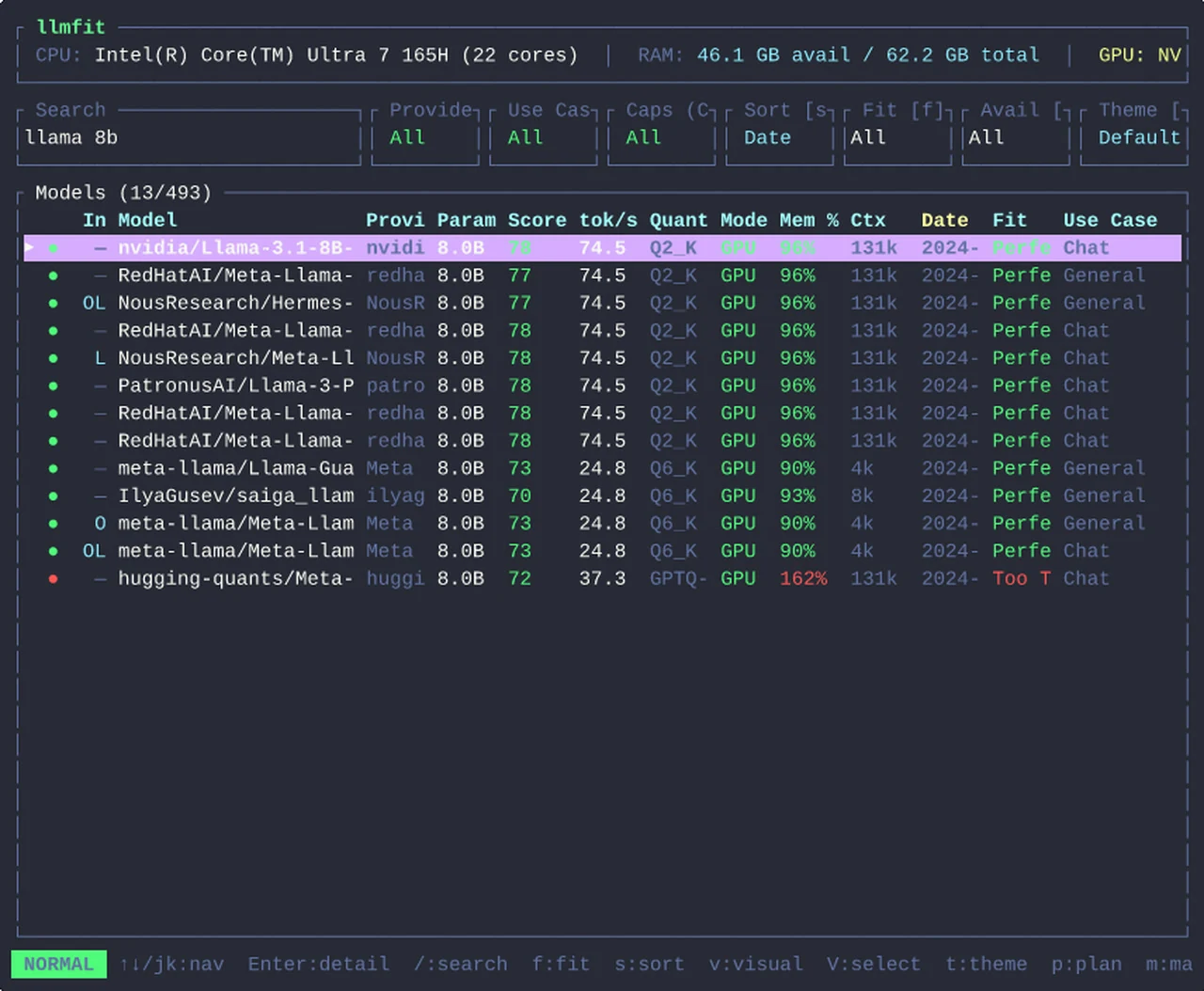Toggle the Avail filter showing All
This screenshot has width=1204, height=991.
pyautogui.click(x=1017, y=137)
